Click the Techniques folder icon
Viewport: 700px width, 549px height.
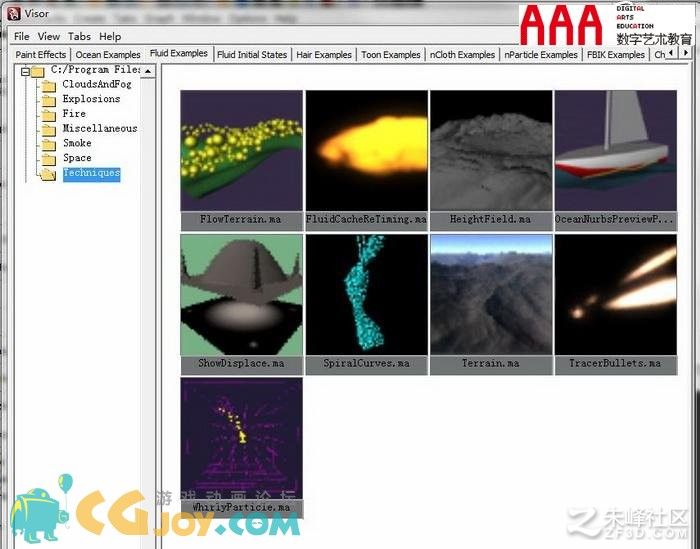49,174
